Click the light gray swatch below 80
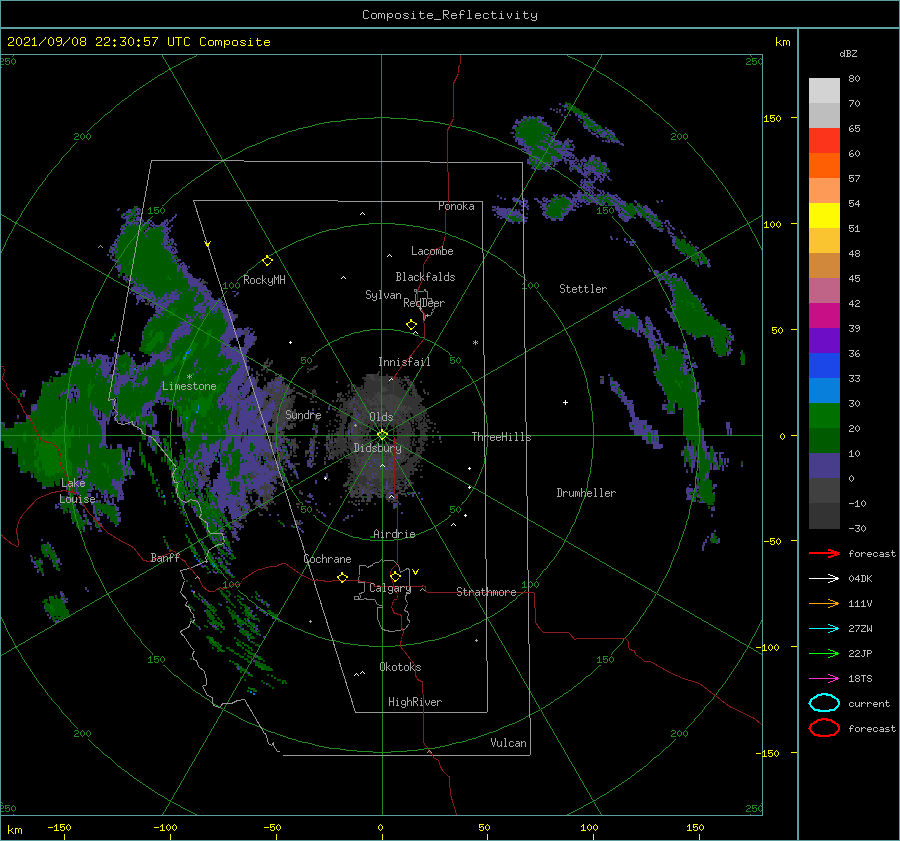Viewport: 900px width, 841px height. [x=824, y=91]
